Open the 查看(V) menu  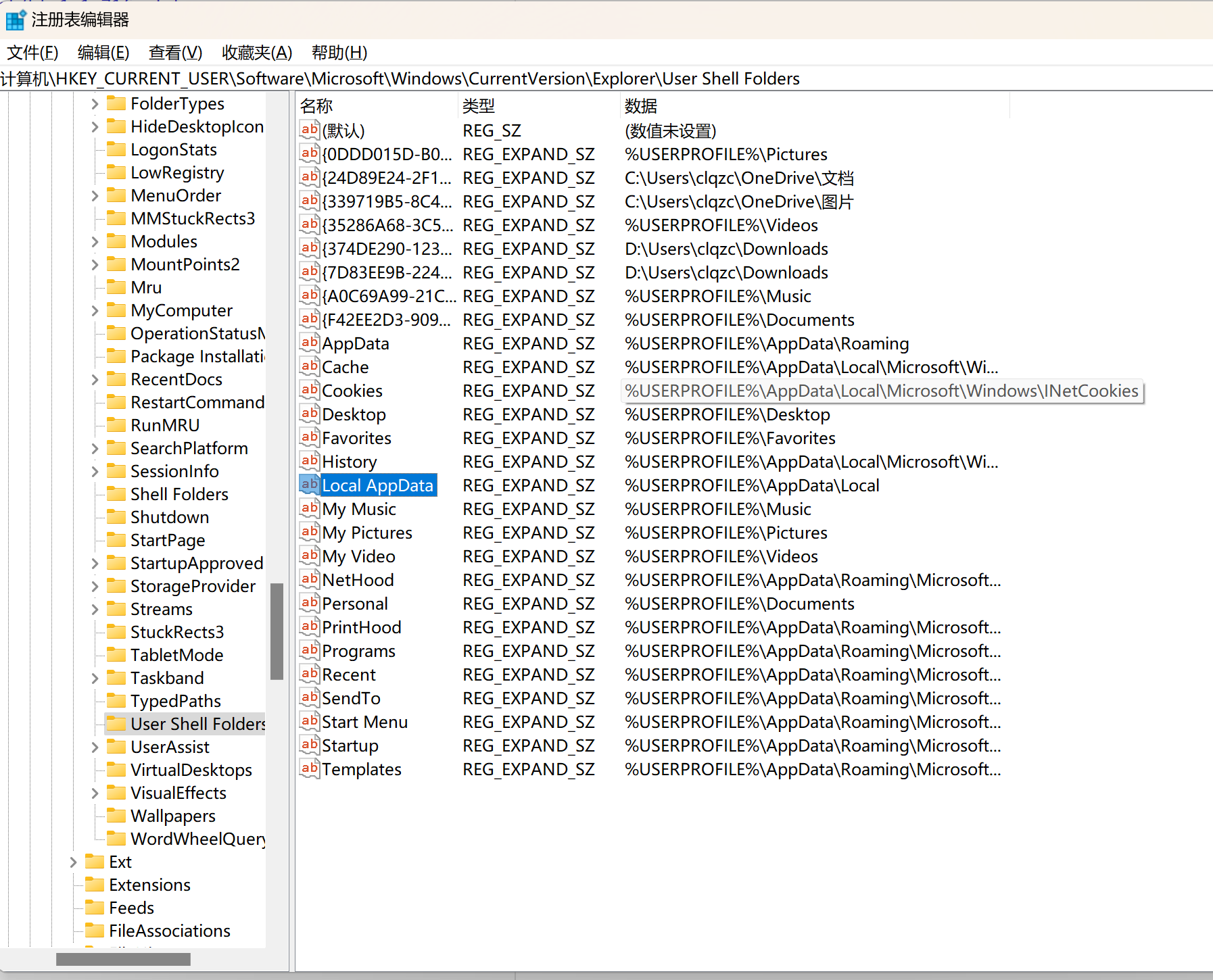coord(176,52)
